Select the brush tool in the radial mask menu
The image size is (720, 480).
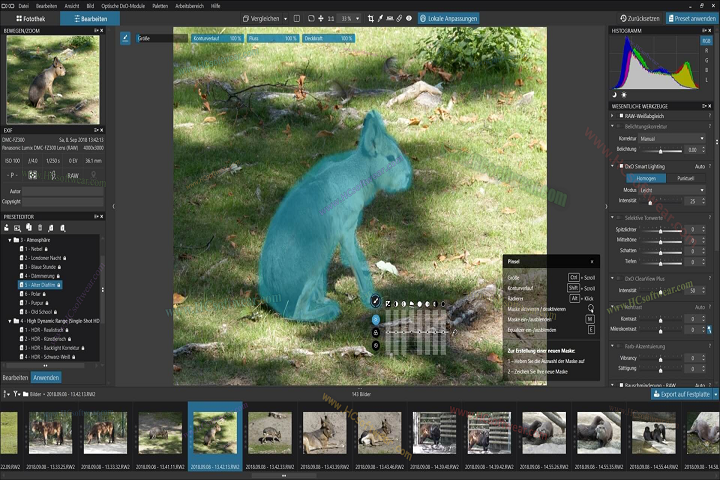376,302
